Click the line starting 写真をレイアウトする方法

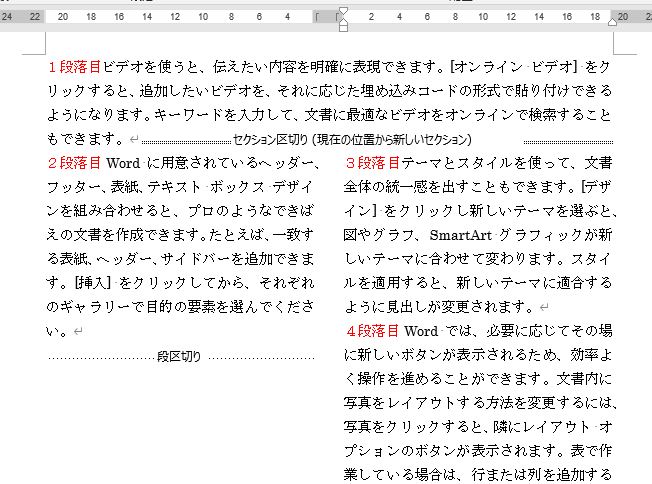pyautogui.click(x=480, y=403)
